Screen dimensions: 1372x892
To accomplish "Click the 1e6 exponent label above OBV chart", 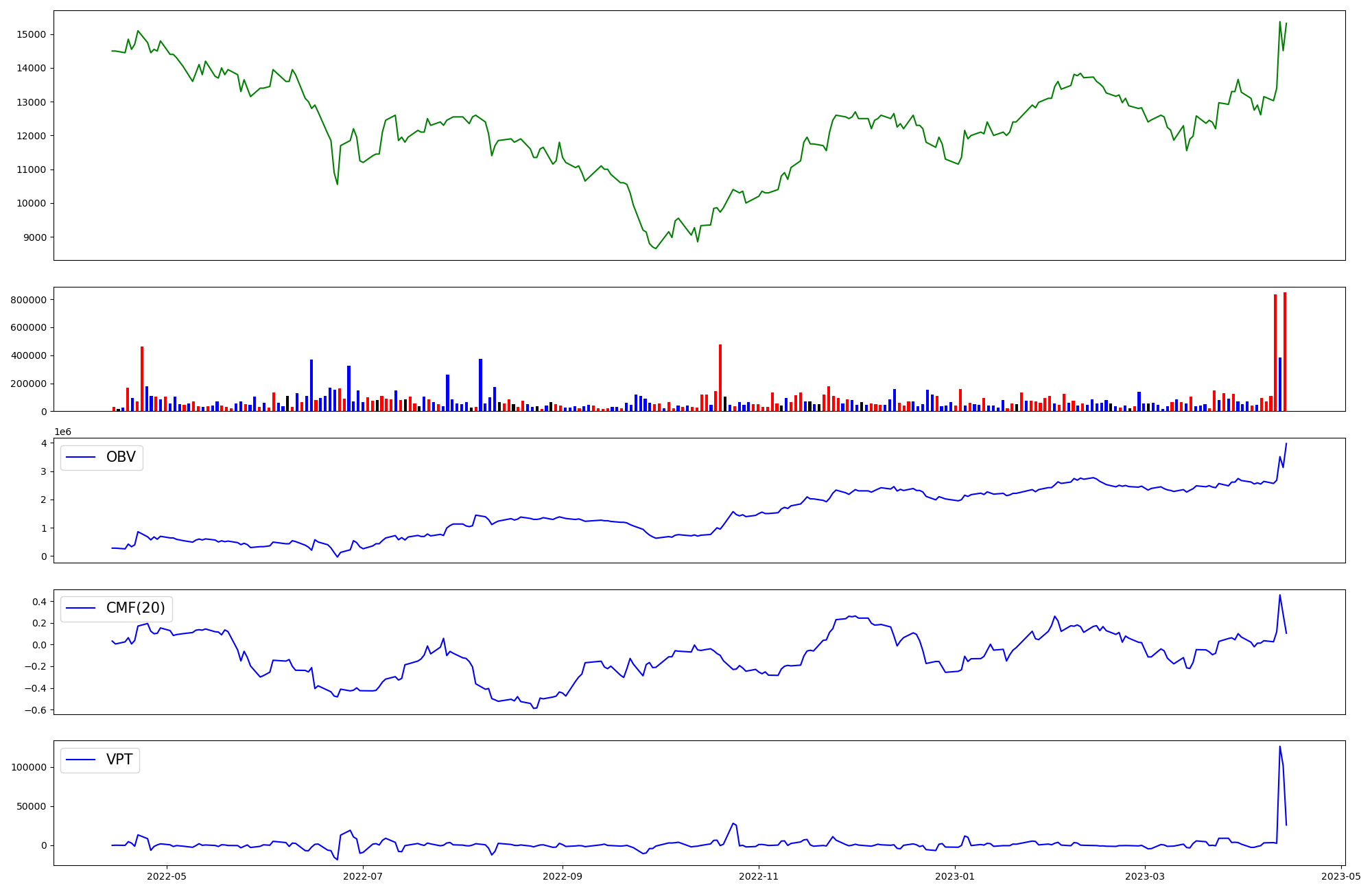I will click(63, 432).
